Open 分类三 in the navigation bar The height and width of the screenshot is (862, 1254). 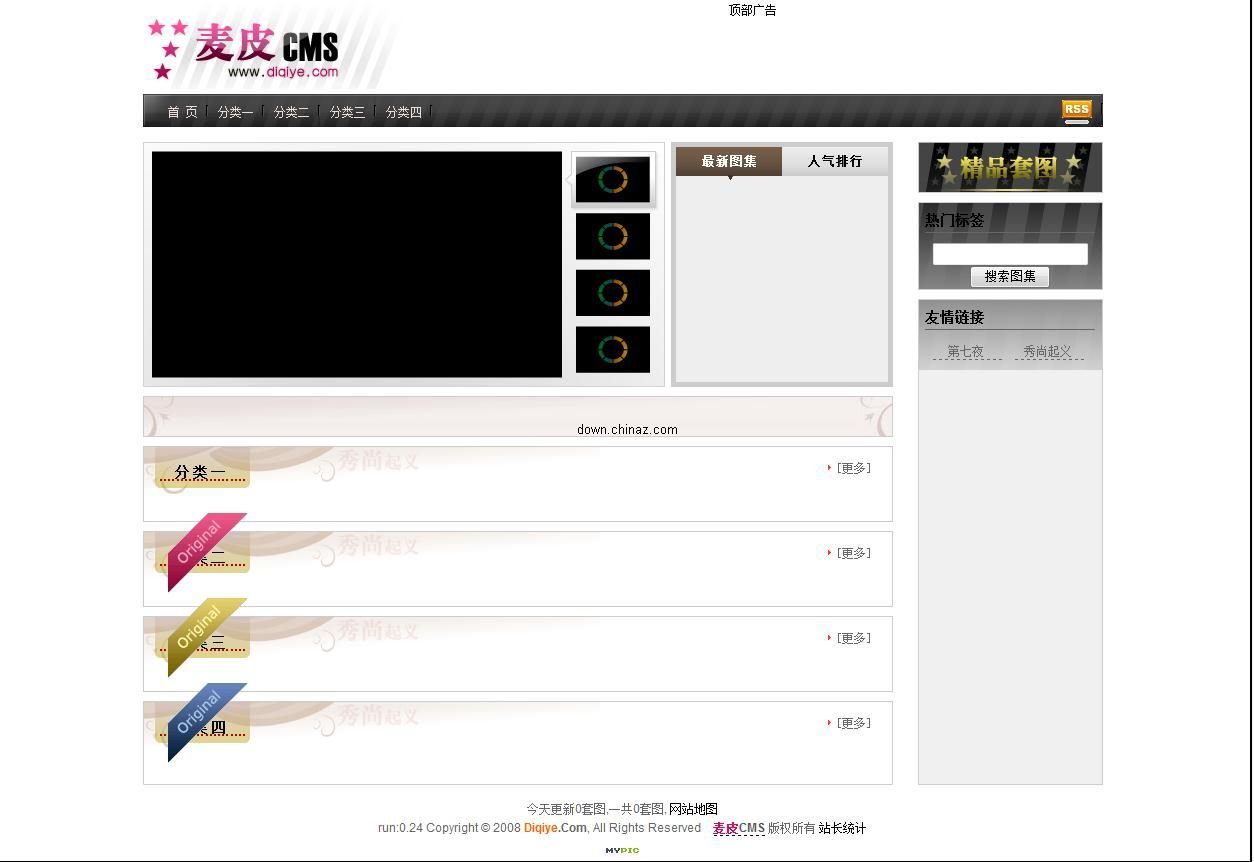click(x=347, y=112)
